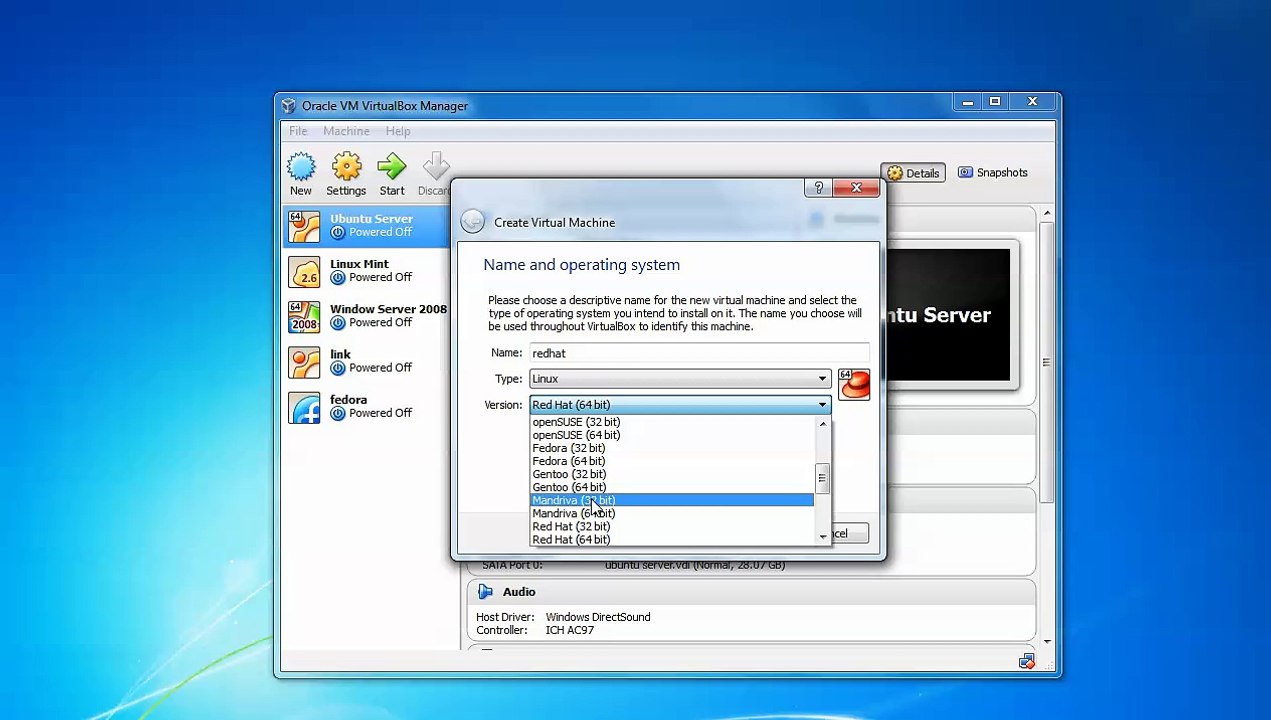Click the version list scrollbar thumb
Screen dimensions: 1271x720
point(822,479)
